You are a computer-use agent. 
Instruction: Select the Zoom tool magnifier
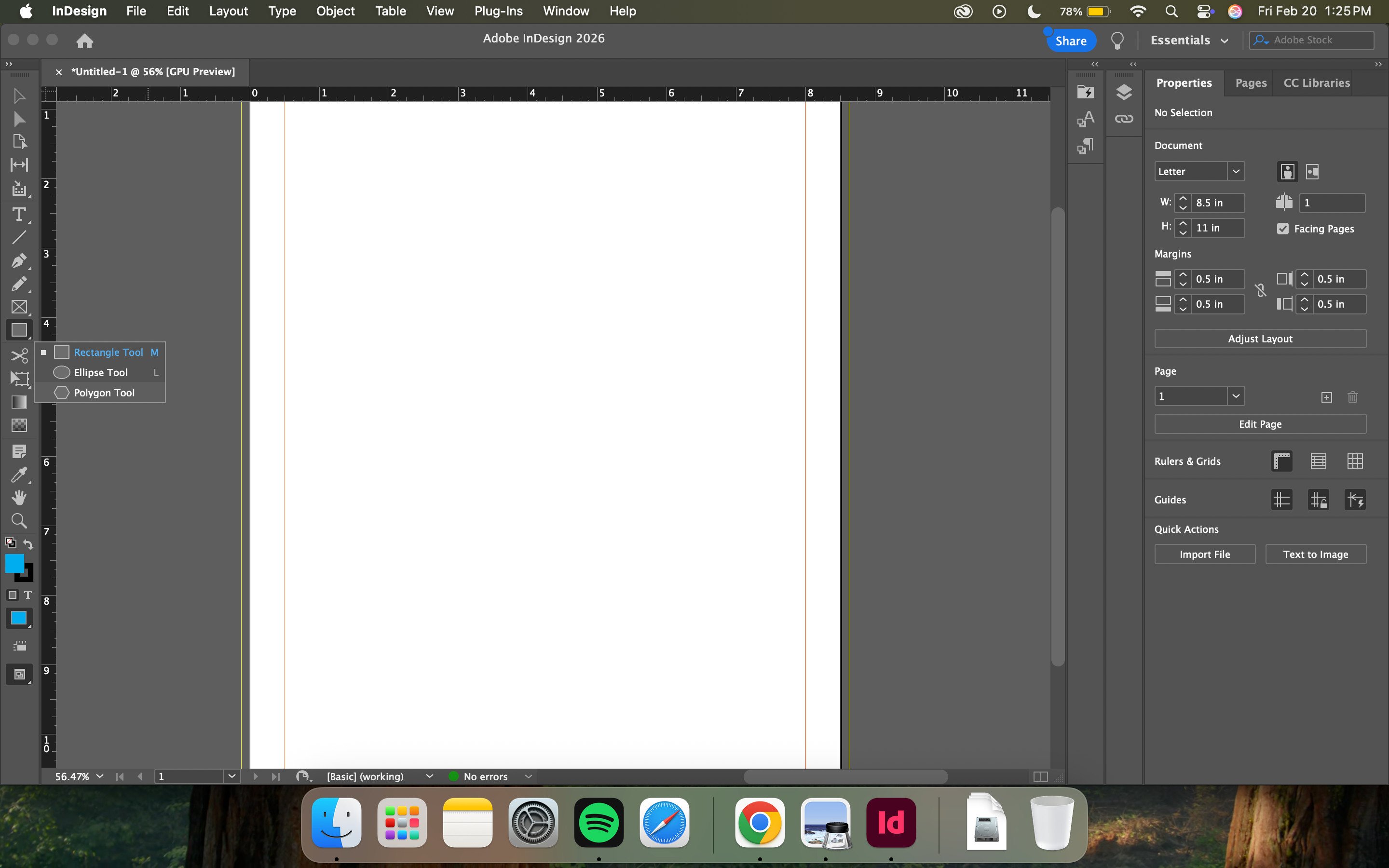(19, 521)
